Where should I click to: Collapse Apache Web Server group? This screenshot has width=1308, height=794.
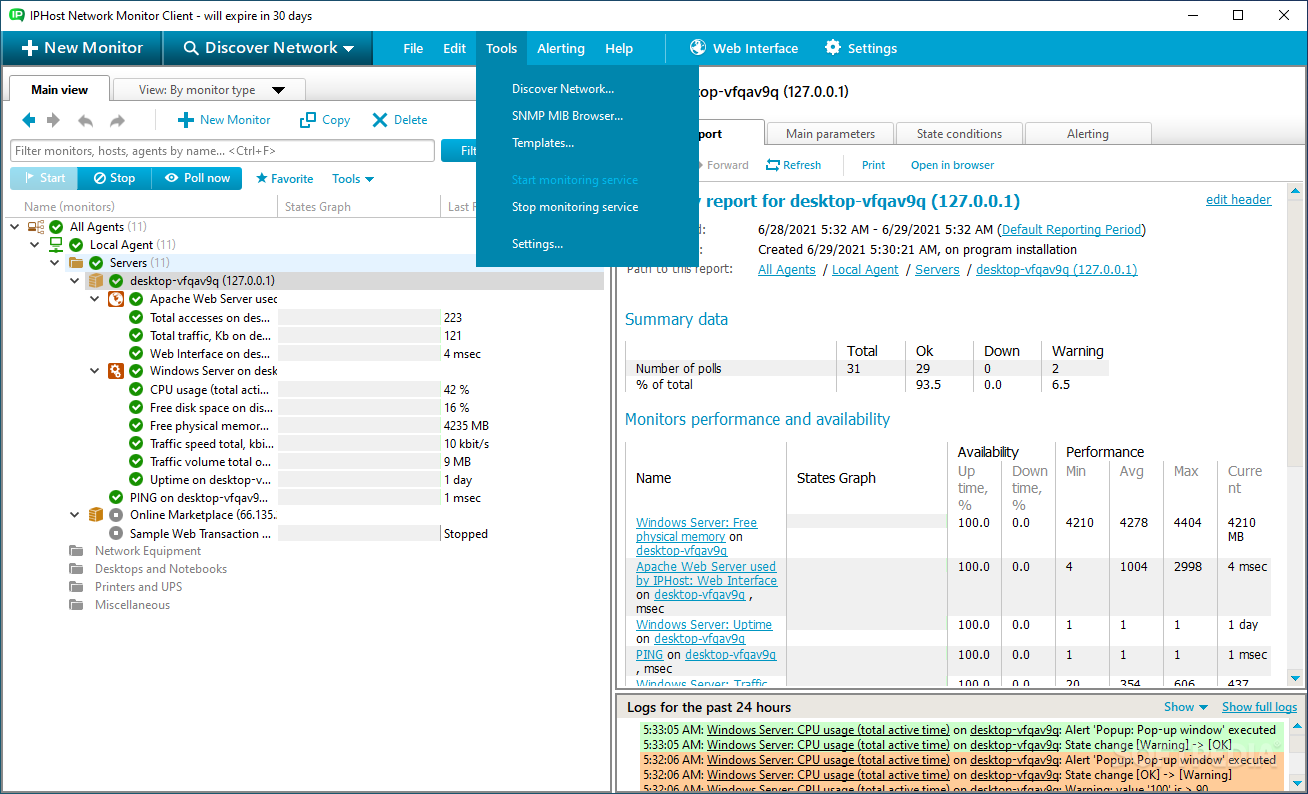[95, 299]
